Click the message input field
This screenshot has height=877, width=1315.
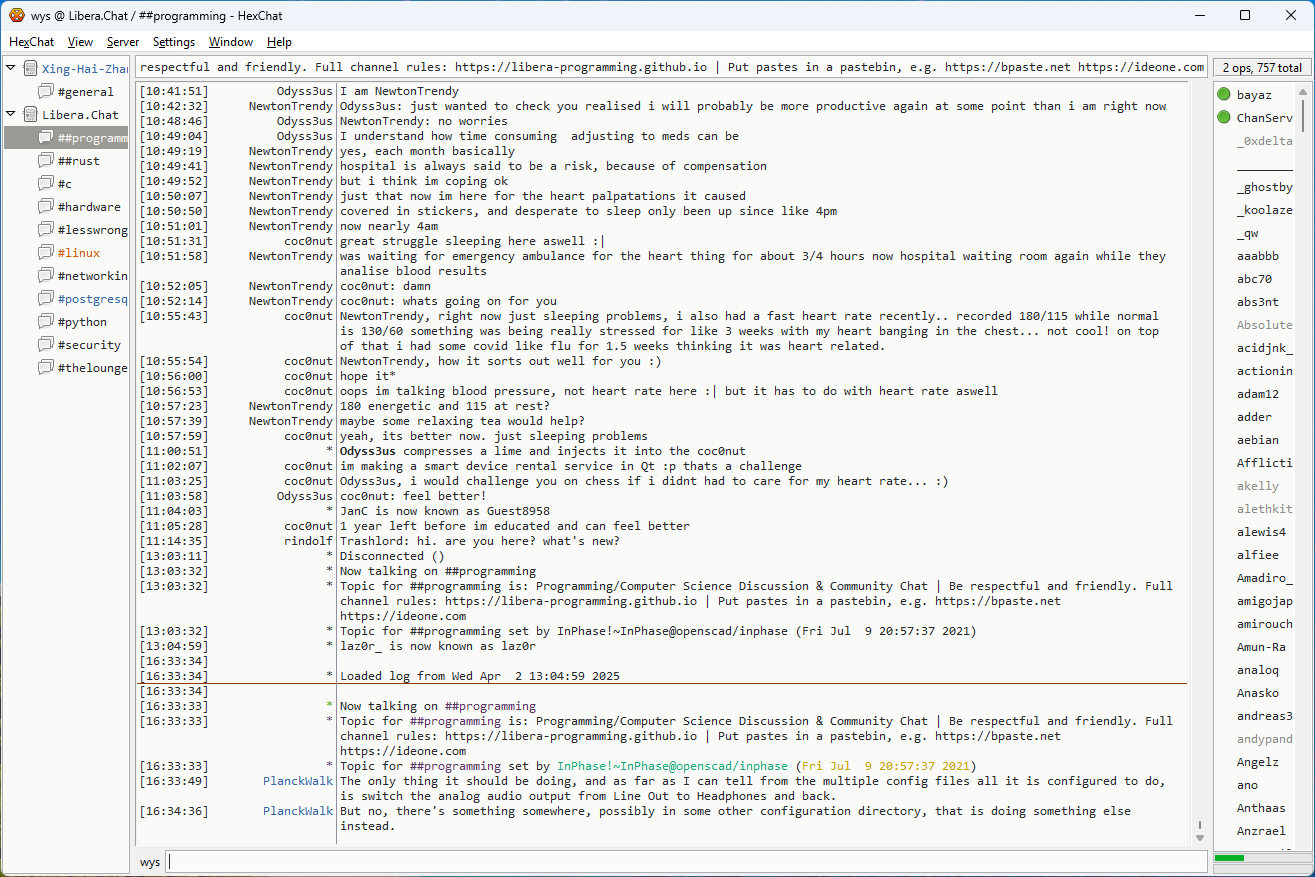pos(685,862)
